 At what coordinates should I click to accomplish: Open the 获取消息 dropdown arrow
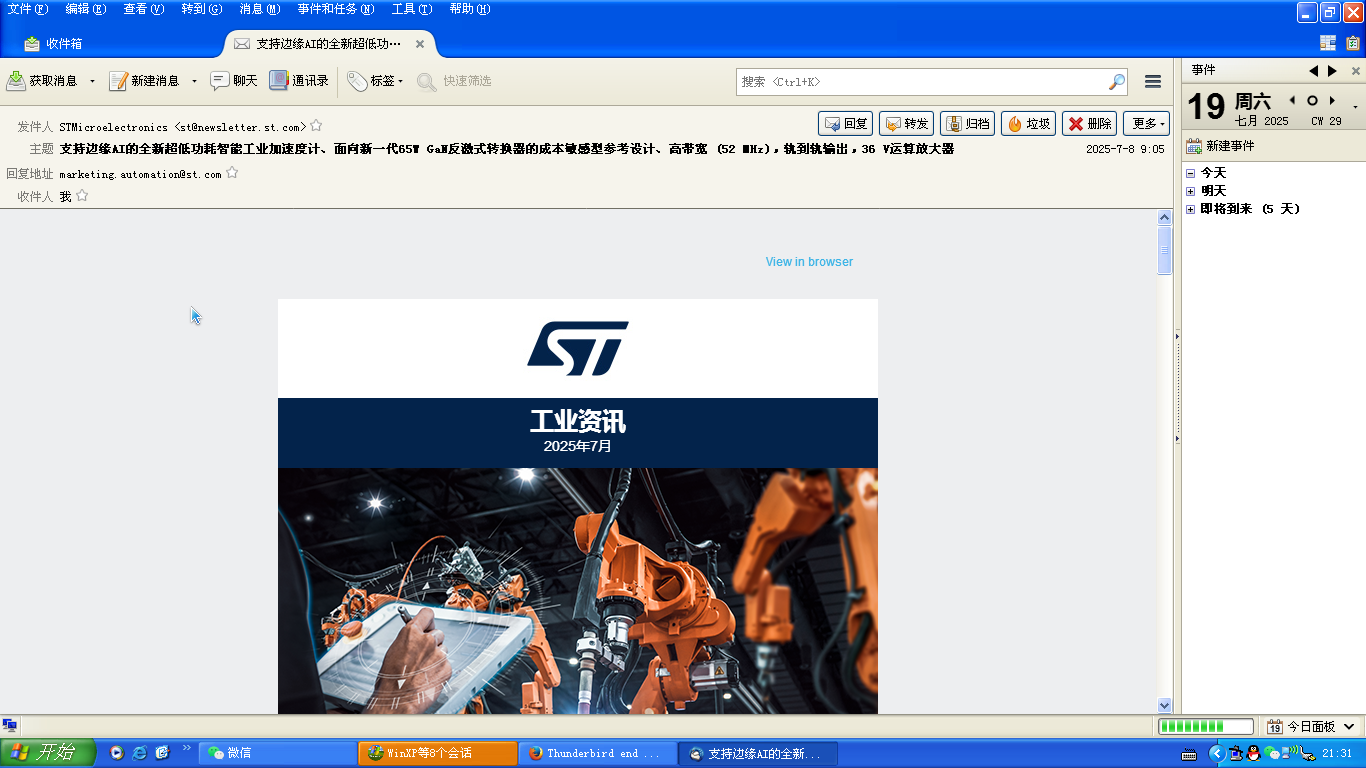(92, 81)
